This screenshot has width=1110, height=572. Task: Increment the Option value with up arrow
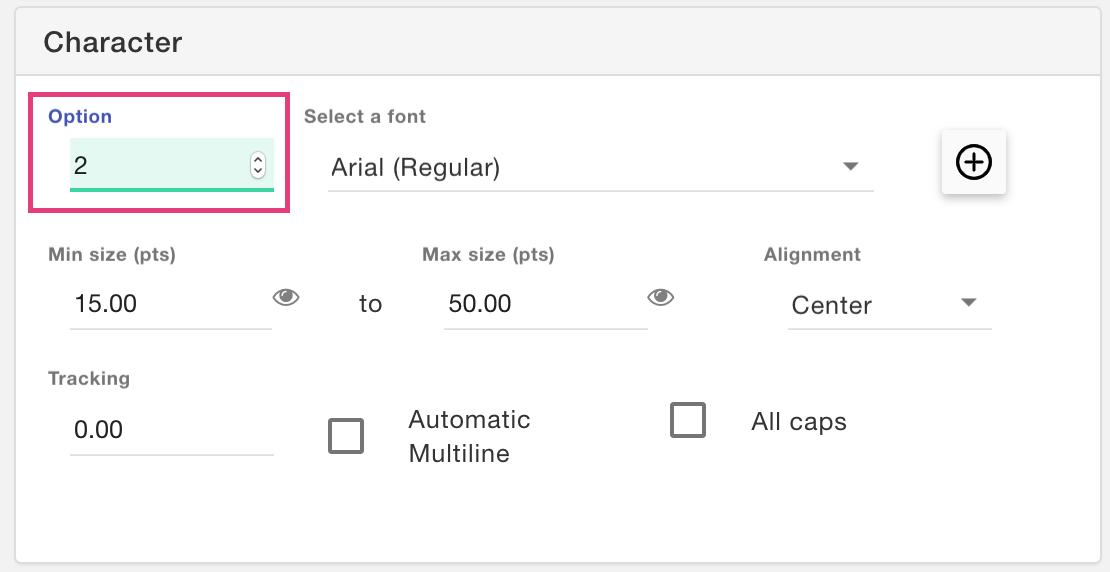pyautogui.click(x=258, y=159)
